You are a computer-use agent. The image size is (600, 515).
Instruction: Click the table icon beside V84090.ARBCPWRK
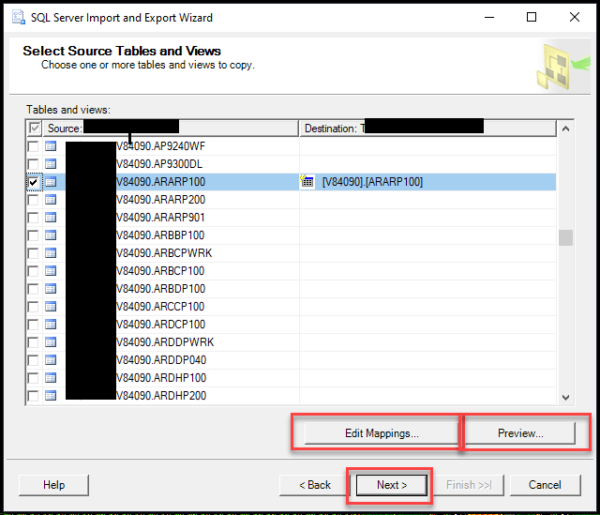point(51,253)
